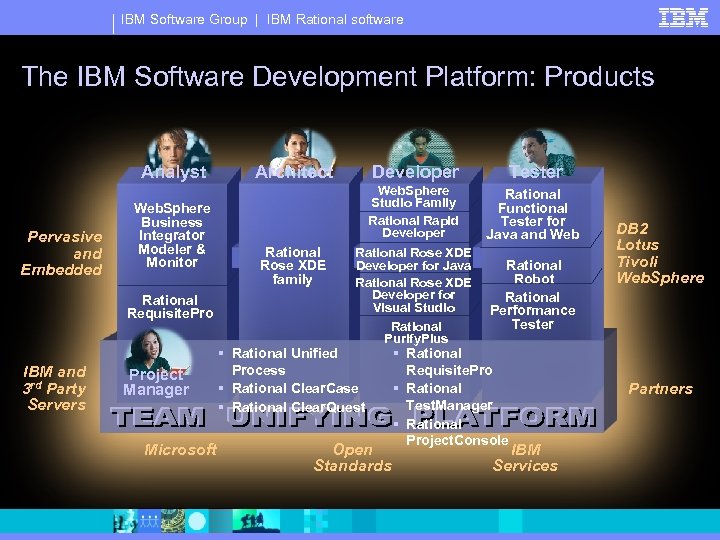The image size is (720, 540).
Task: Click the slide title about Products
Action: [338, 76]
